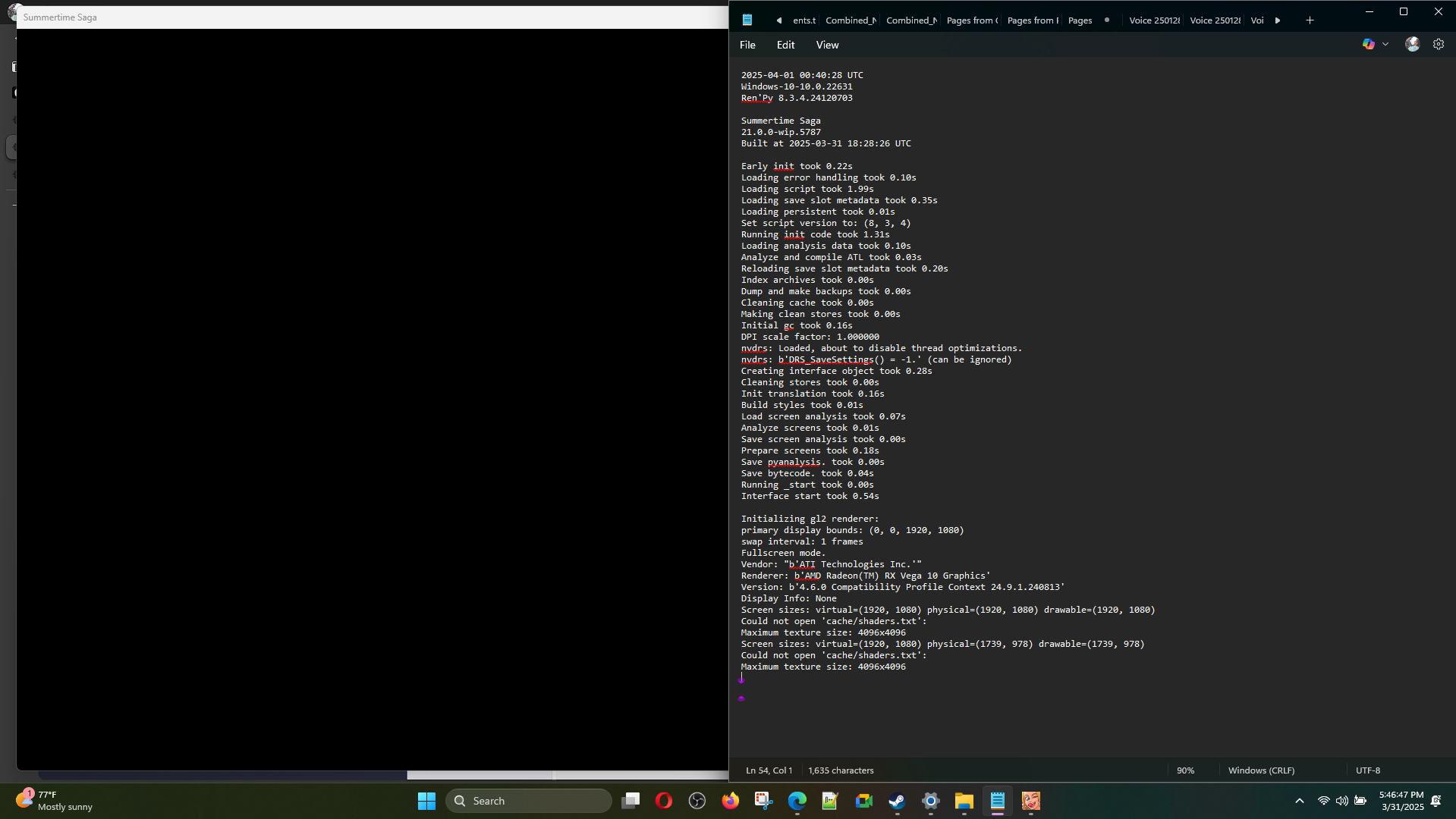Open the View menu
The image size is (1456, 819).
coord(827,45)
